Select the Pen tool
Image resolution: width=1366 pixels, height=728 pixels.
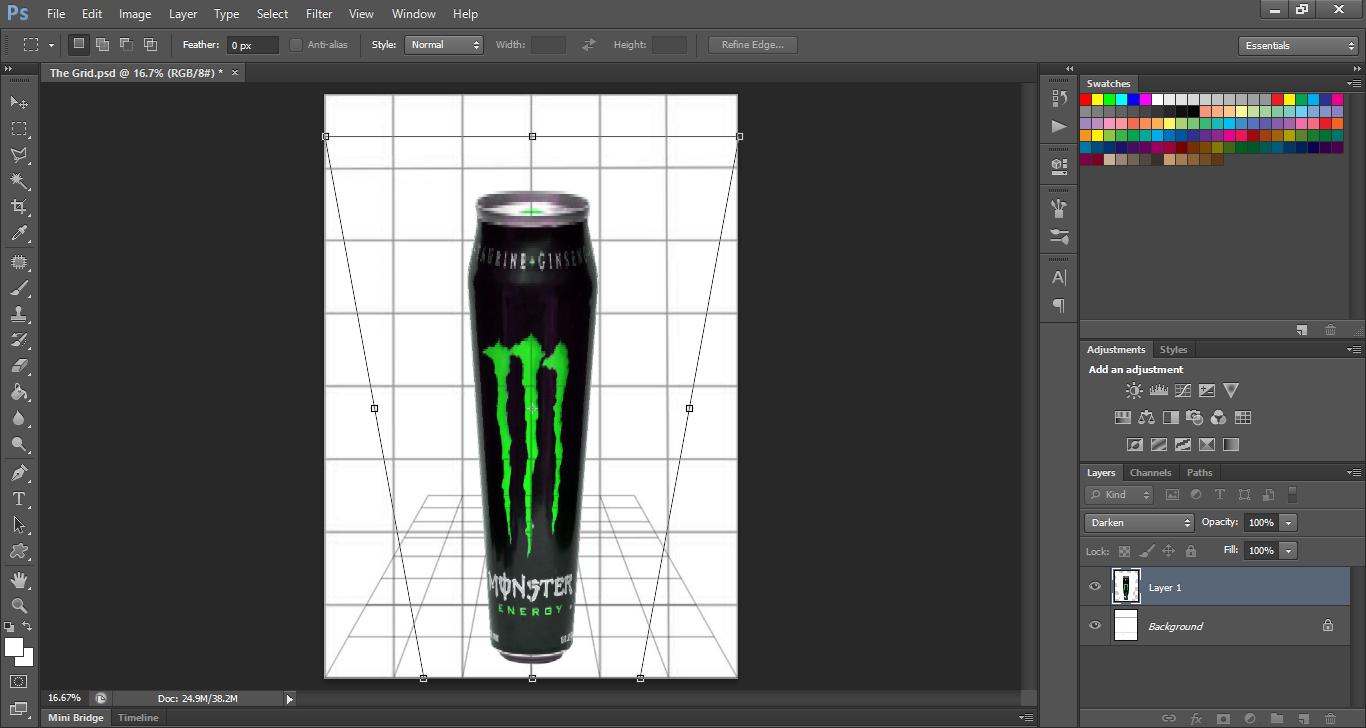(19, 472)
